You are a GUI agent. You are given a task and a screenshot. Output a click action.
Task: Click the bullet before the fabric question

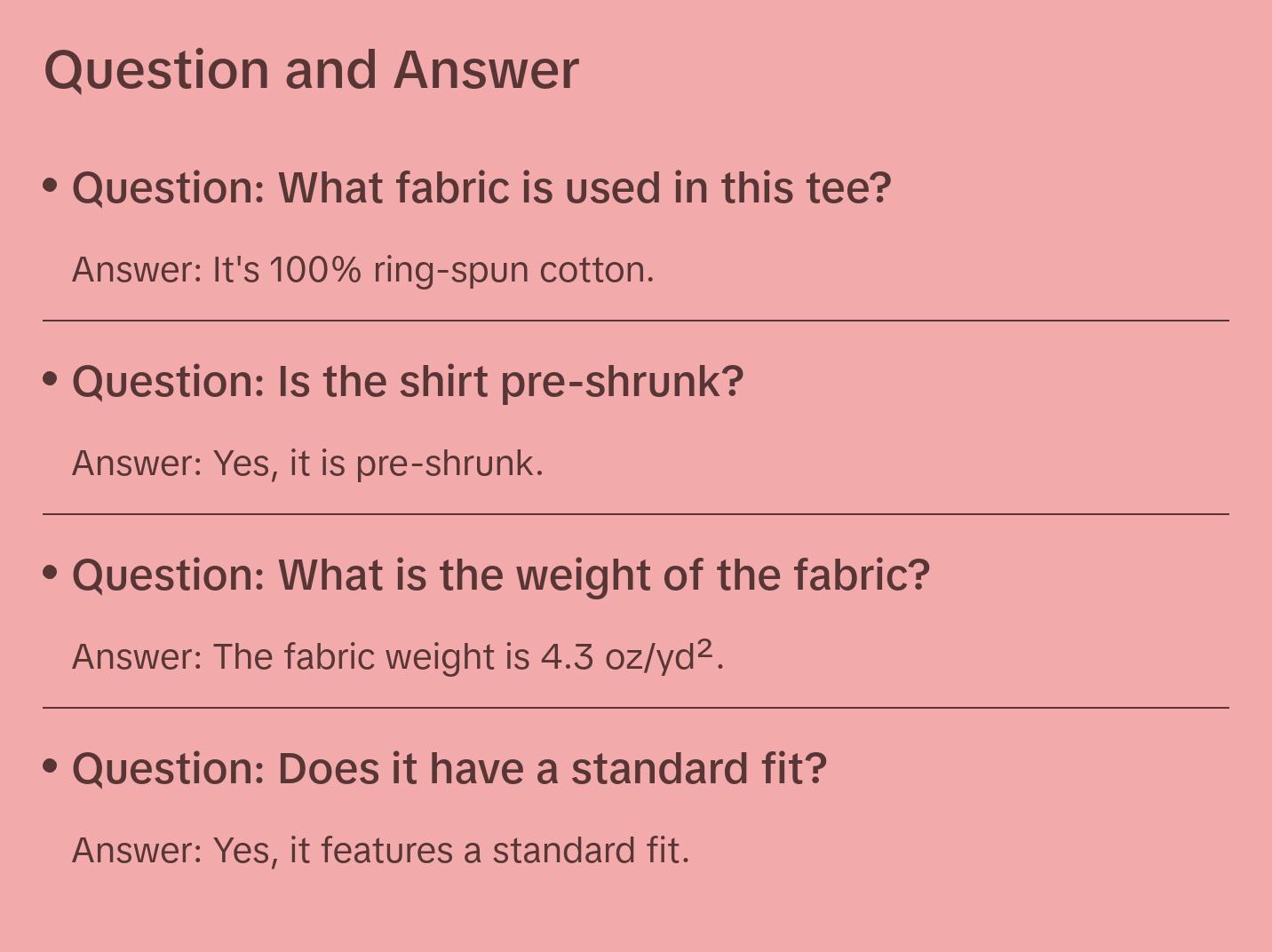pyautogui.click(x=50, y=186)
